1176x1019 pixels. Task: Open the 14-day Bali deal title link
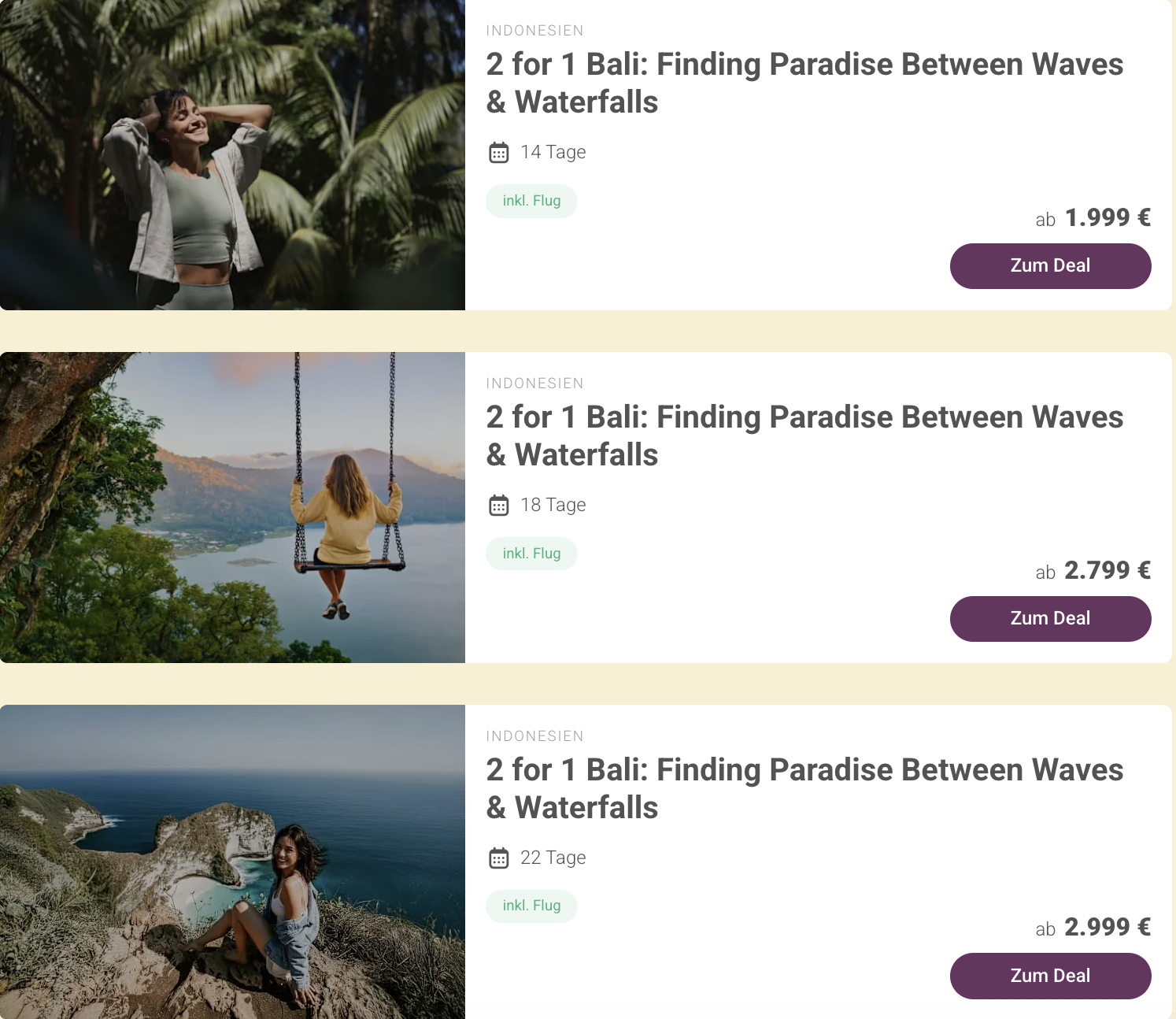tap(804, 83)
